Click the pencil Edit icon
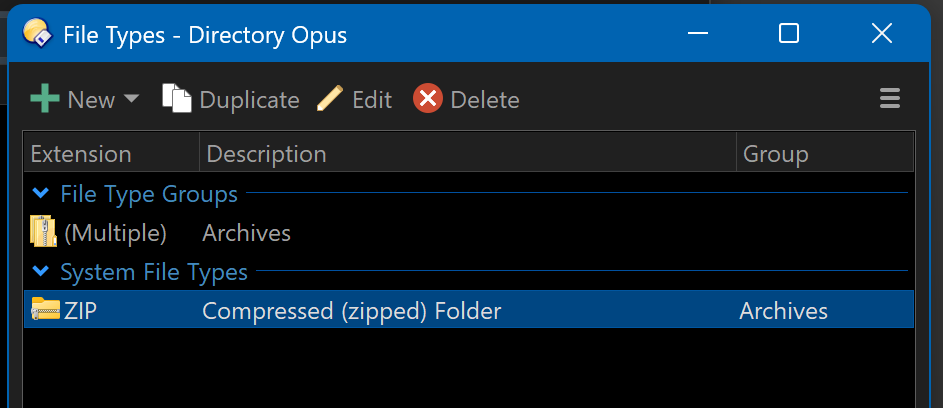Screen dimensions: 943x408 [330, 99]
